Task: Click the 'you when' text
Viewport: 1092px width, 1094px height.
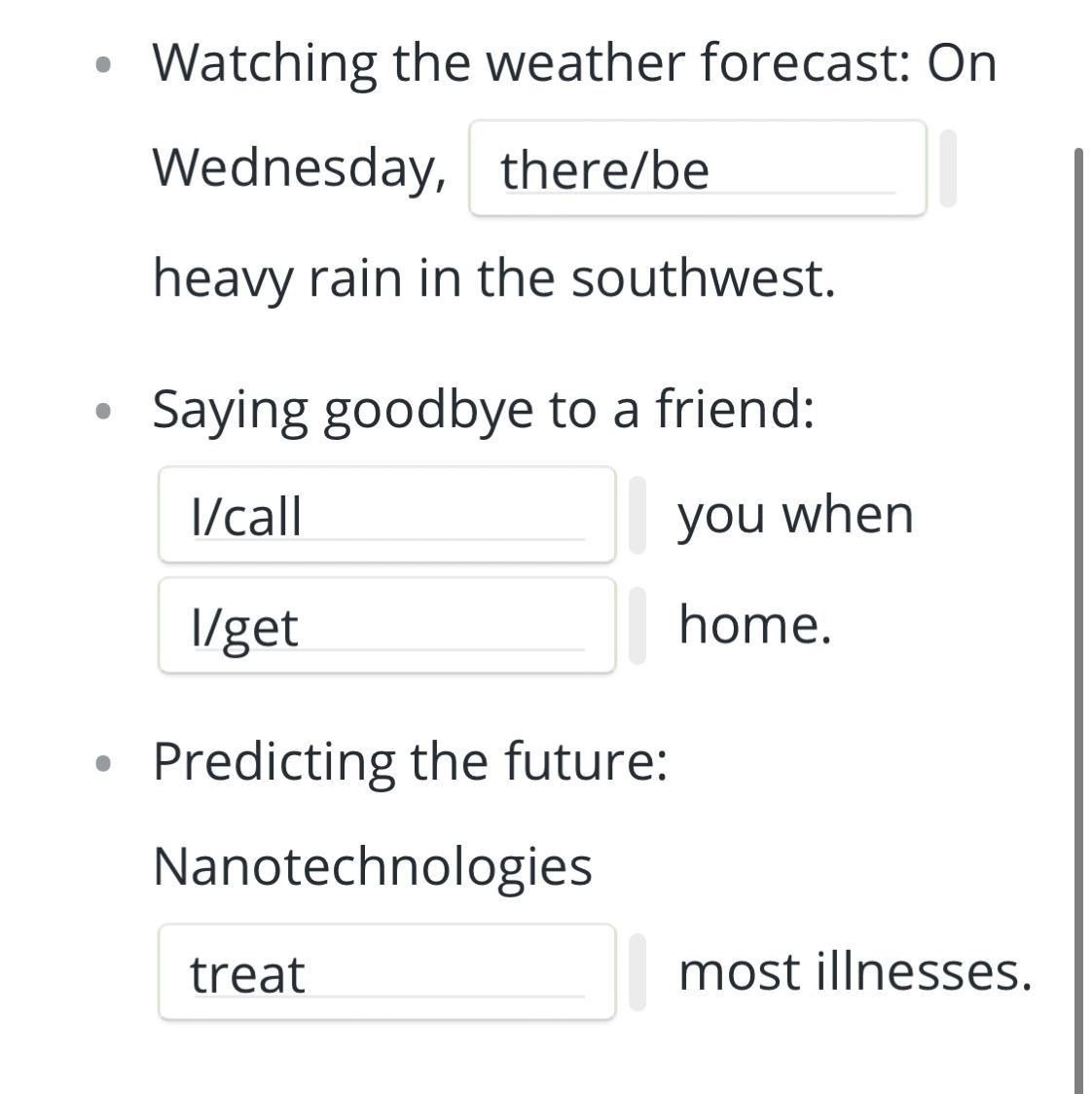Action: coord(796,514)
